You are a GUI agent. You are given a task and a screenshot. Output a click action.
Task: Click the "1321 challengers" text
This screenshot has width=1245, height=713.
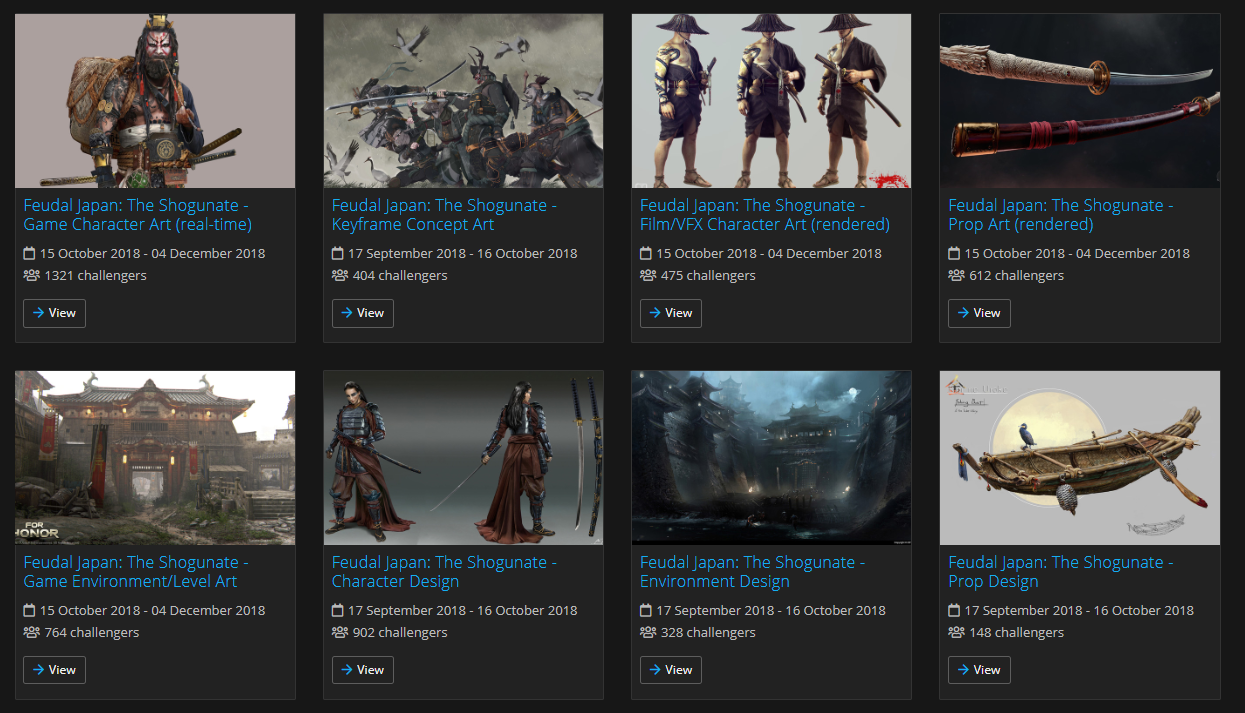96,275
